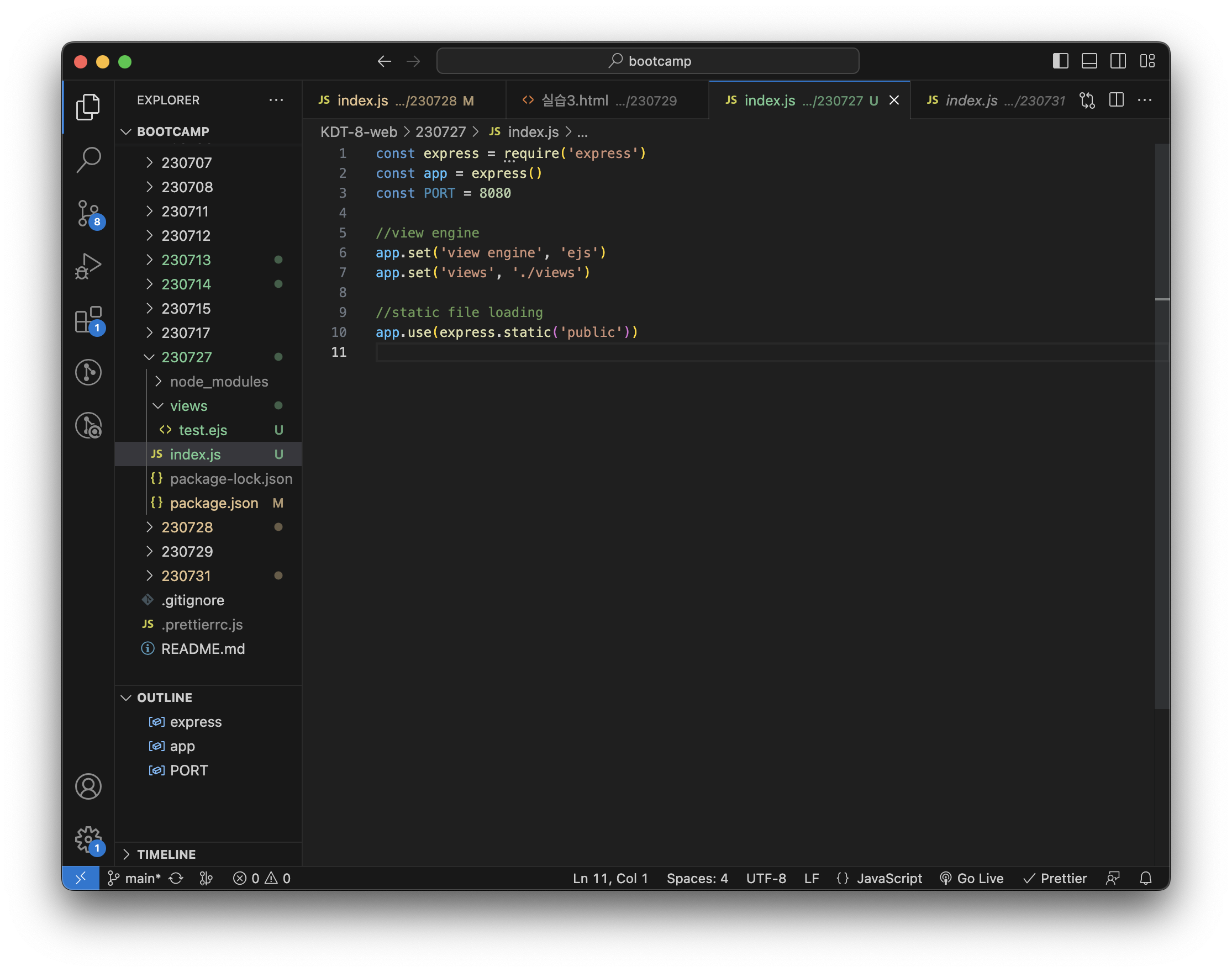
Task: Open .prettierrc.js file
Action: tap(208, 624)
